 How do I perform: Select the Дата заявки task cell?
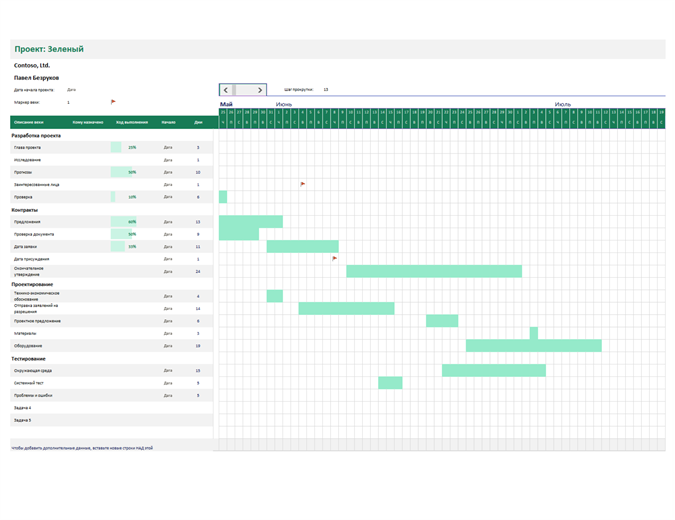click(25, 247)
